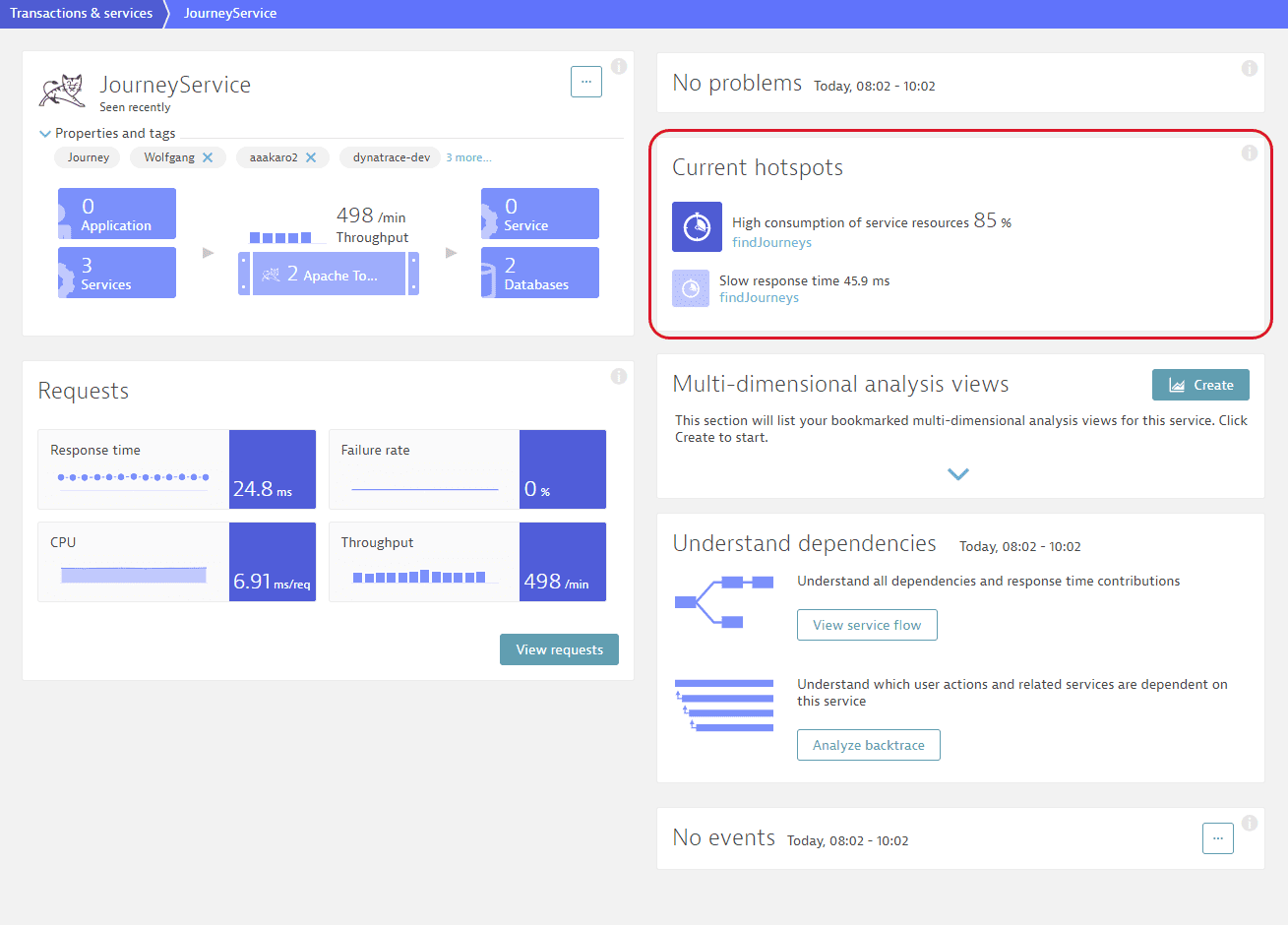
Task: Open the events section more options menu
Action: coord(1217,838)
